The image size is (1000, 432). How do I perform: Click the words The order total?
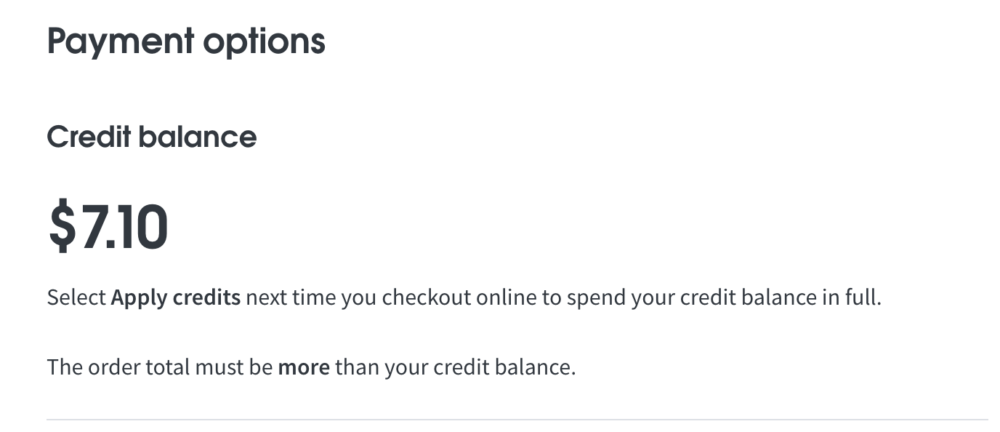[x=108, y=366]
